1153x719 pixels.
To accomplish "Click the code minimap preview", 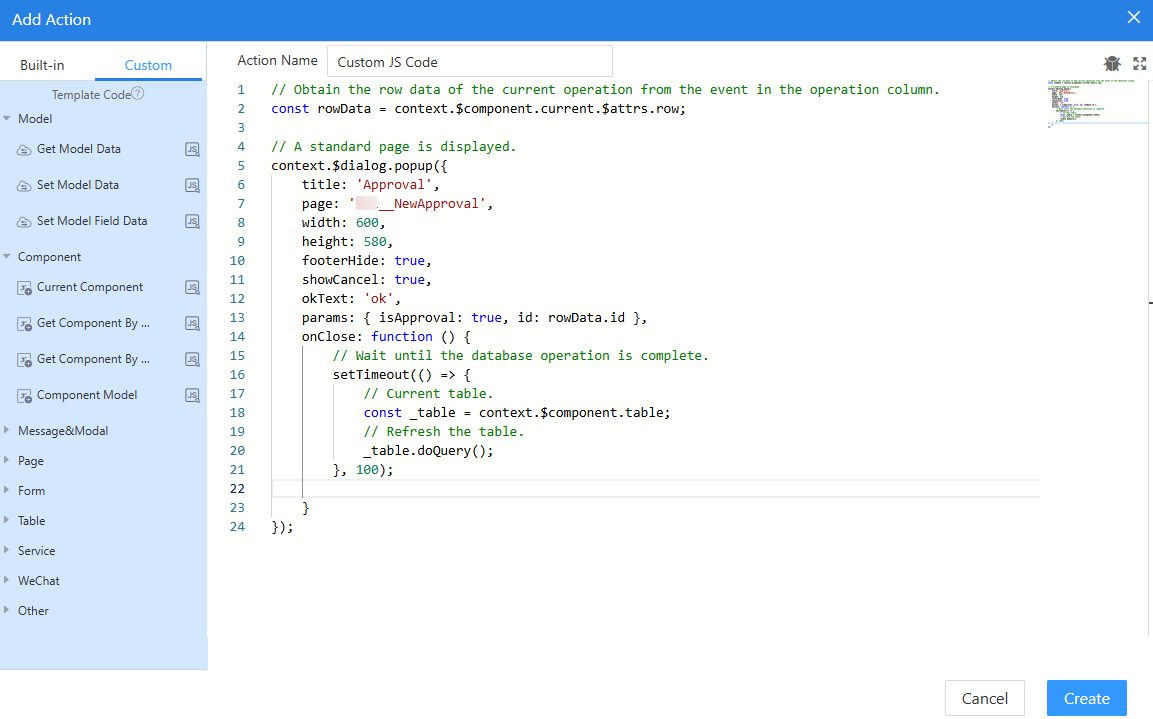I will pos(1093,103).
